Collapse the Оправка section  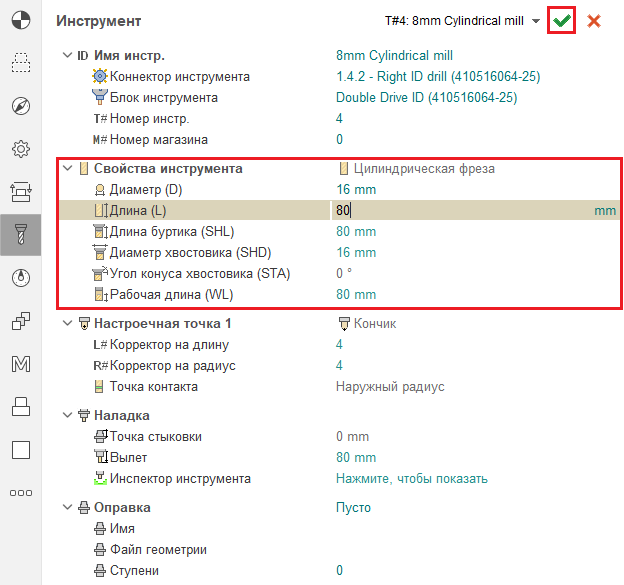tap(67, 508)
